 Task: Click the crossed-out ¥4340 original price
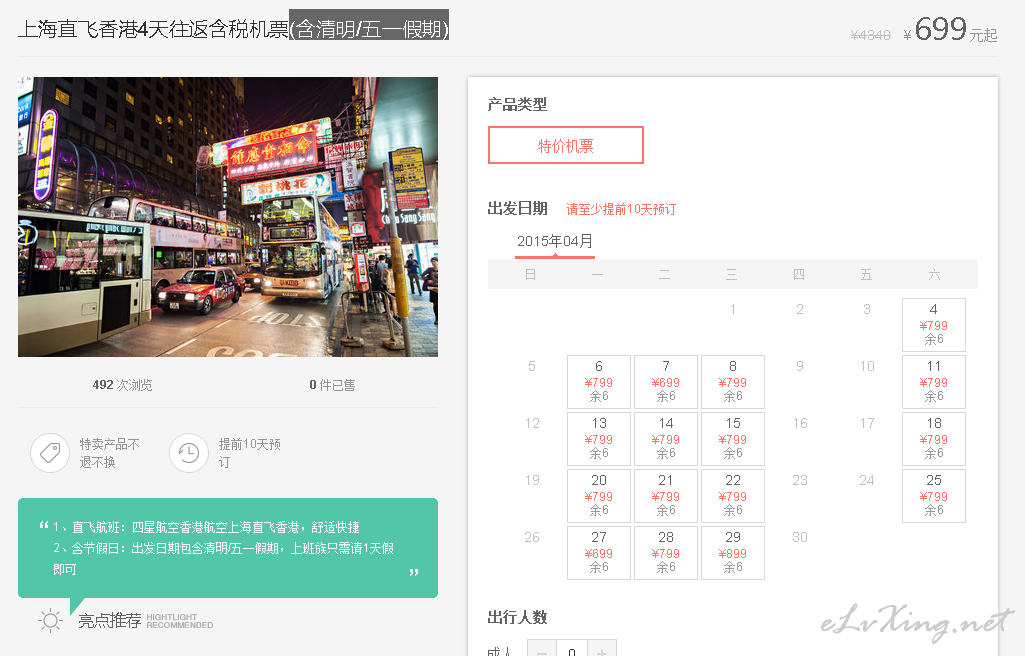tap(870, 35)
